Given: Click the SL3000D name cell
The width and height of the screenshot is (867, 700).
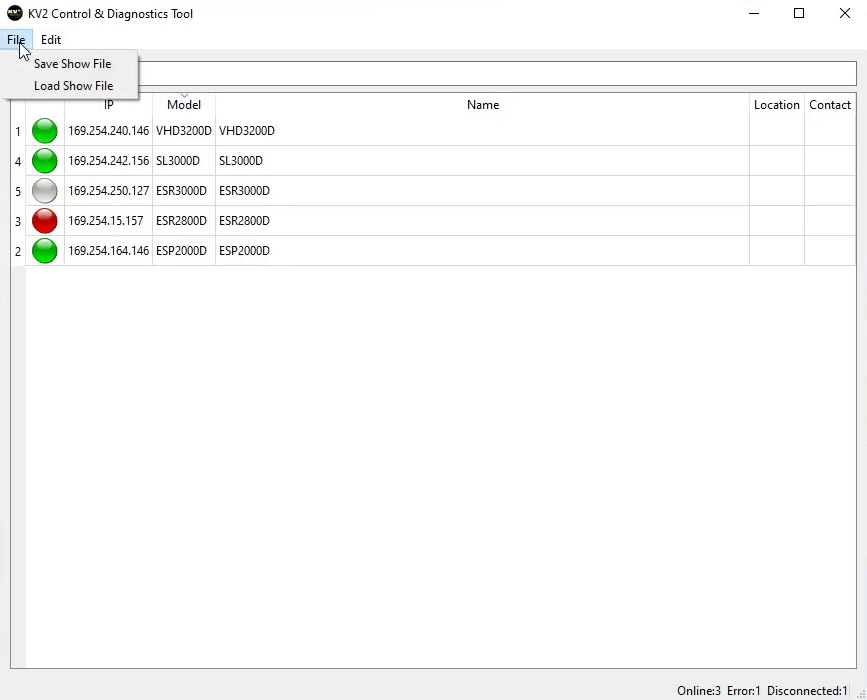Looking at the screenshot, I should tap(483, 161).
